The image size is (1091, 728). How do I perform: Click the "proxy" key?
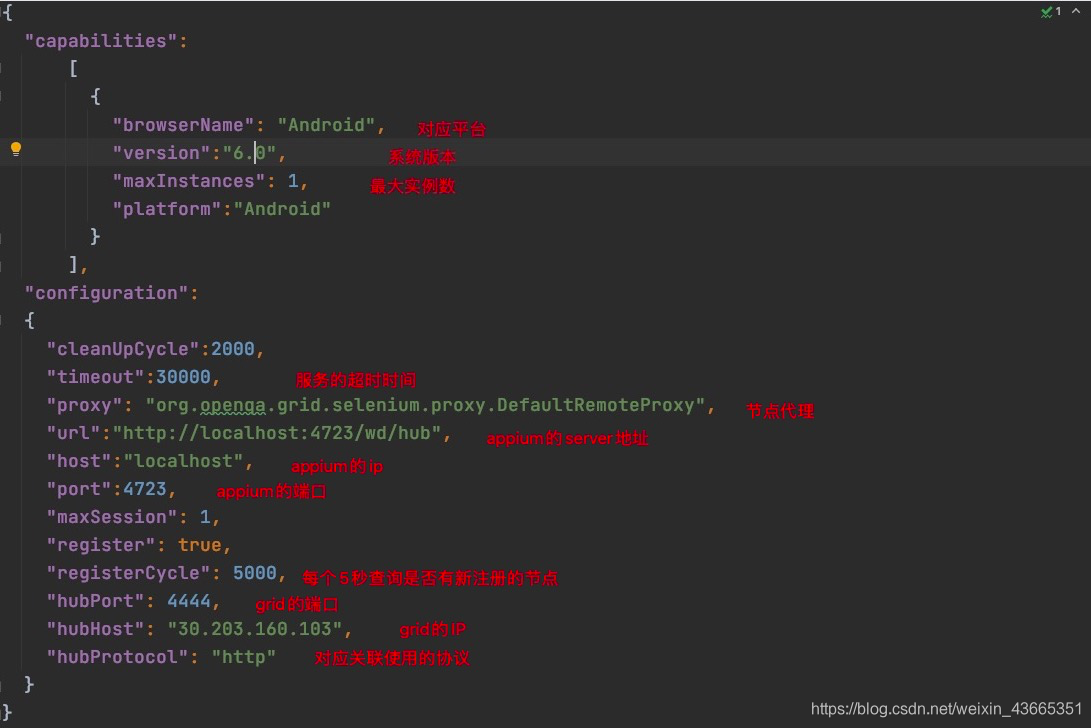click(84, 405)
